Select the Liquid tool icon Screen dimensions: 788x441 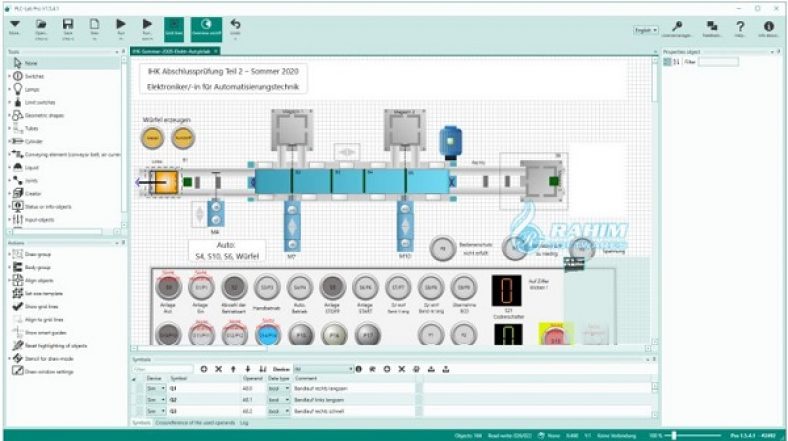click(18, 167)
